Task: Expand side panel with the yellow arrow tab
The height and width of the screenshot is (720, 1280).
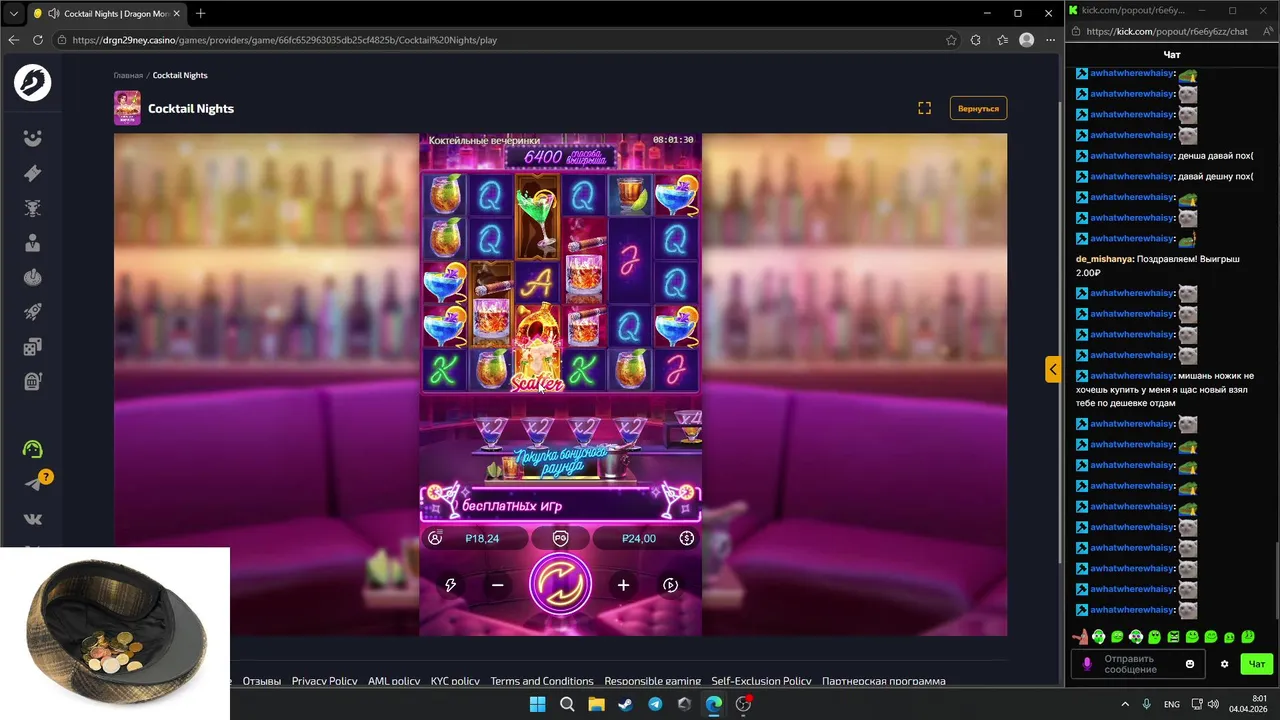Action: (x=1052, y=369)
